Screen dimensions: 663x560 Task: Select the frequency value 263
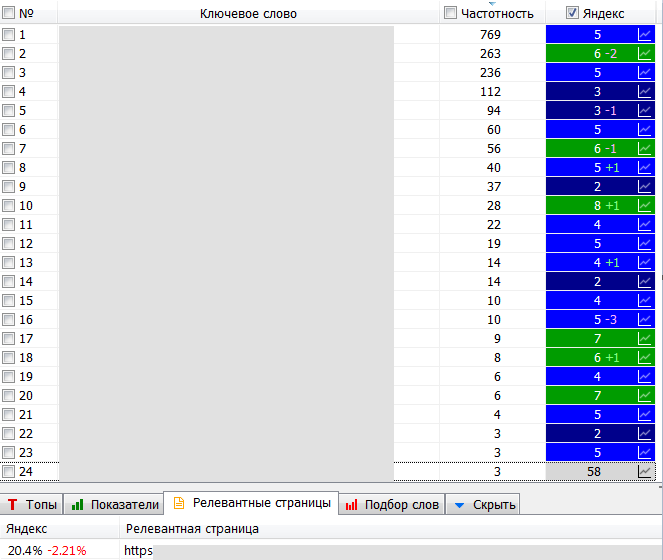[x=490, y=54]
